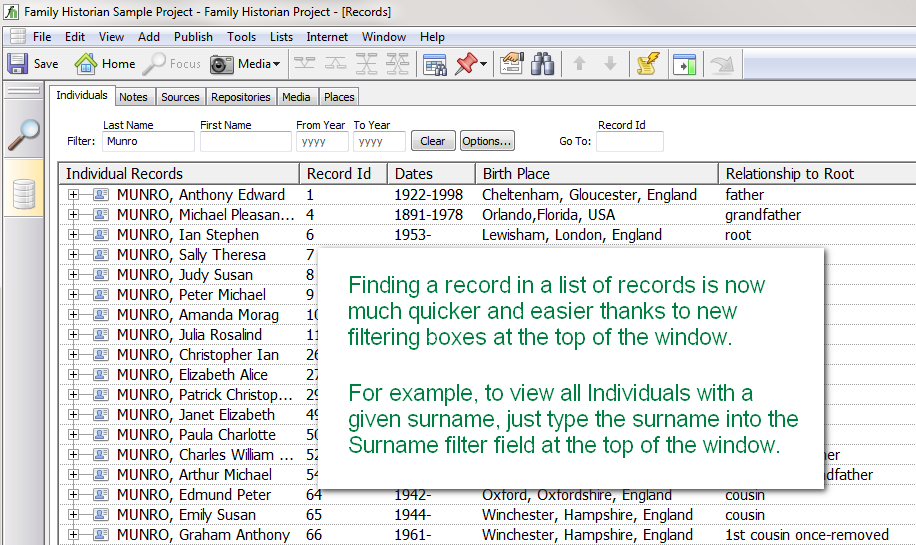Open the Media dropdown arrow
This screenshot has height=545, width=916.
[x=276, y=64]
